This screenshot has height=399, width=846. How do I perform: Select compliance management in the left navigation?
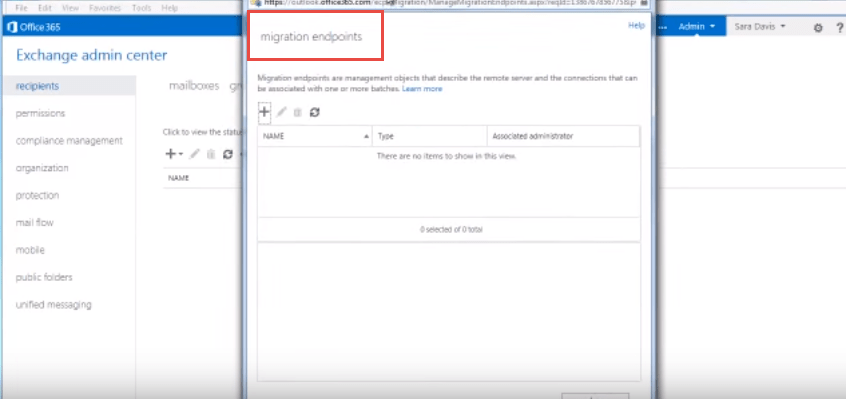[x=69, y=141]
